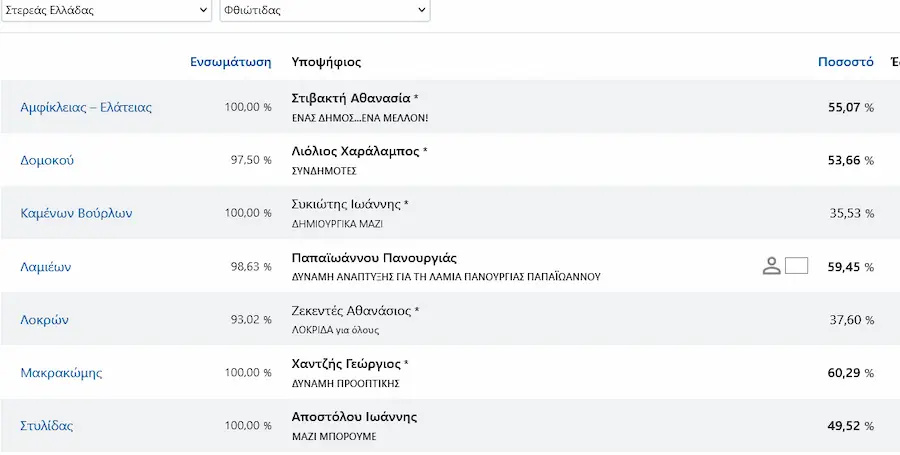The image size is (900, 455).
Task: Open the Στυλίδας municipality link
Action: point(46,426)
